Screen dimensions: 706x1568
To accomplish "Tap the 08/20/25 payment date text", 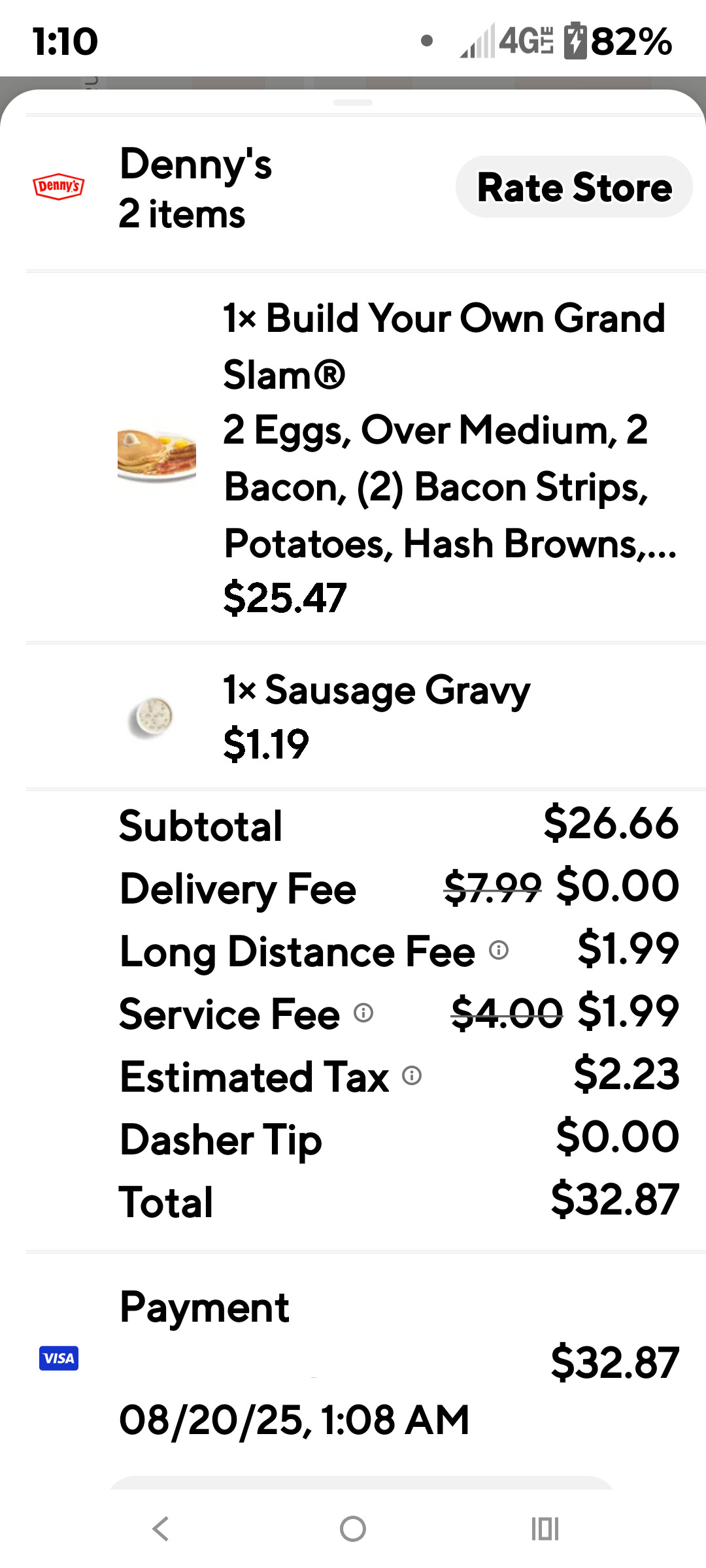I will click(x=294, y=1420).
